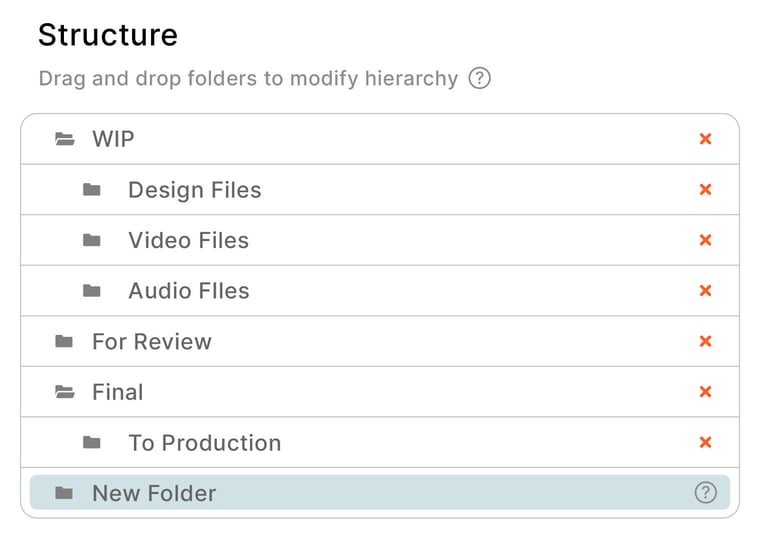Click the New Folder row's folder icon
Viewport: 760px width, 541px height.
point(65,493)
